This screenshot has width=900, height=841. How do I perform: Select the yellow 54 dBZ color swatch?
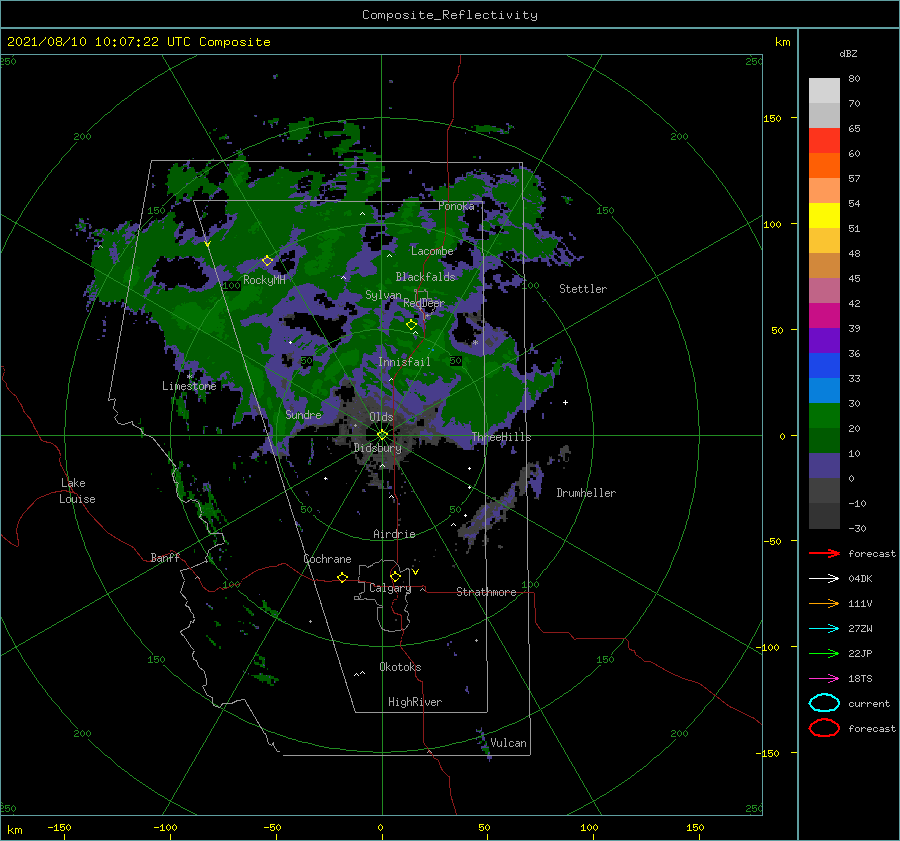pos(824,215)
